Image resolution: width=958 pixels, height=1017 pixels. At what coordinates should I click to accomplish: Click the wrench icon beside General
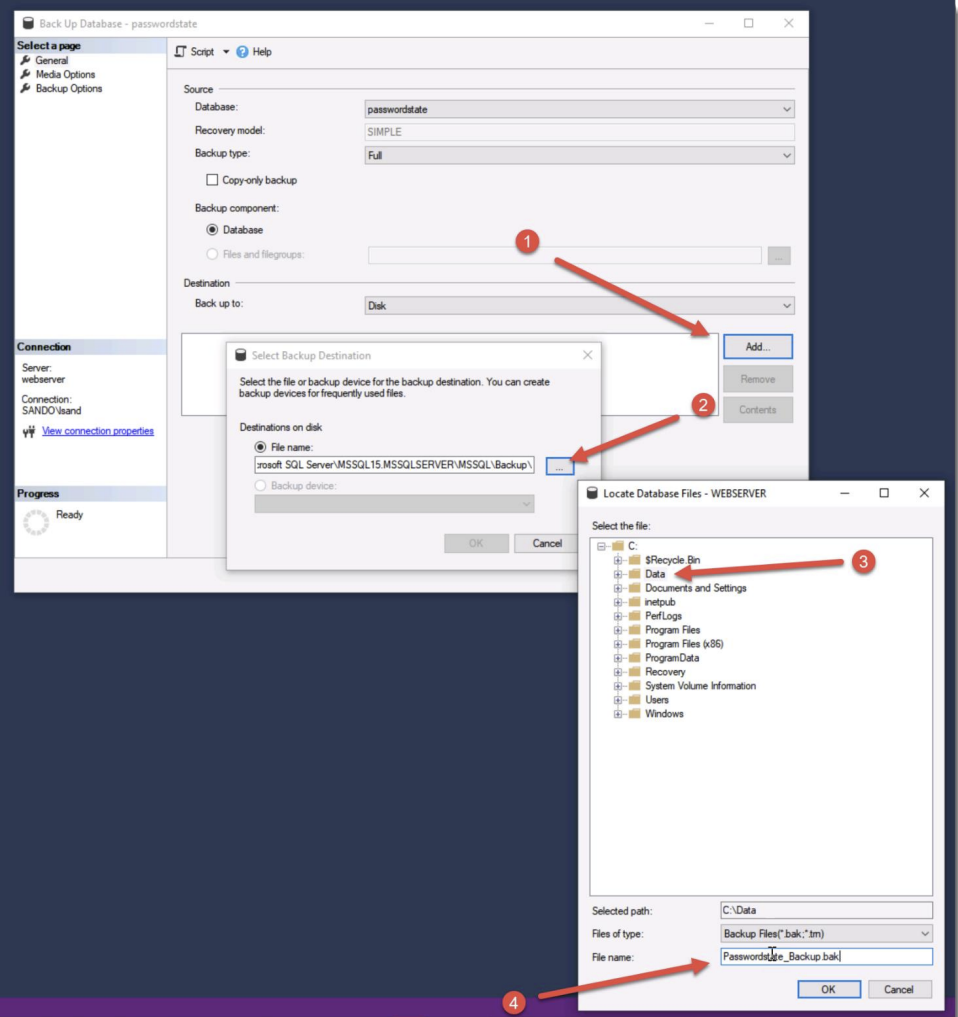tap(25, 60)
